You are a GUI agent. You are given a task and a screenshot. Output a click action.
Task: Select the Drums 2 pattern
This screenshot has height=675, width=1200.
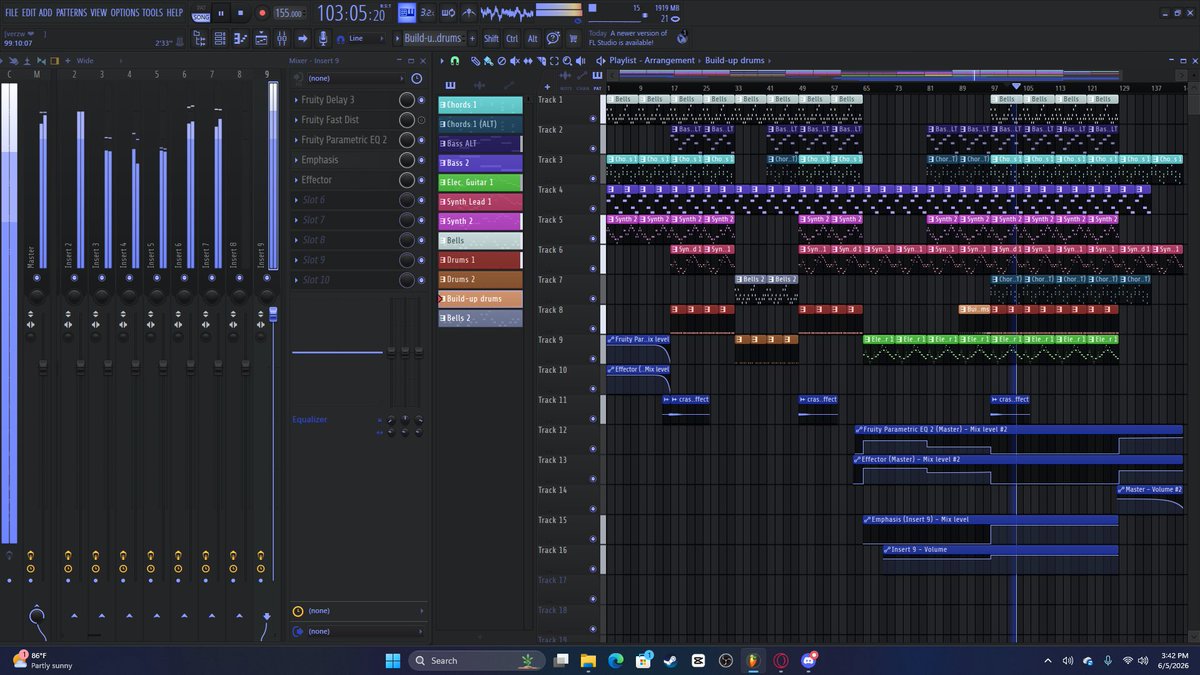[x=480, y=279]
